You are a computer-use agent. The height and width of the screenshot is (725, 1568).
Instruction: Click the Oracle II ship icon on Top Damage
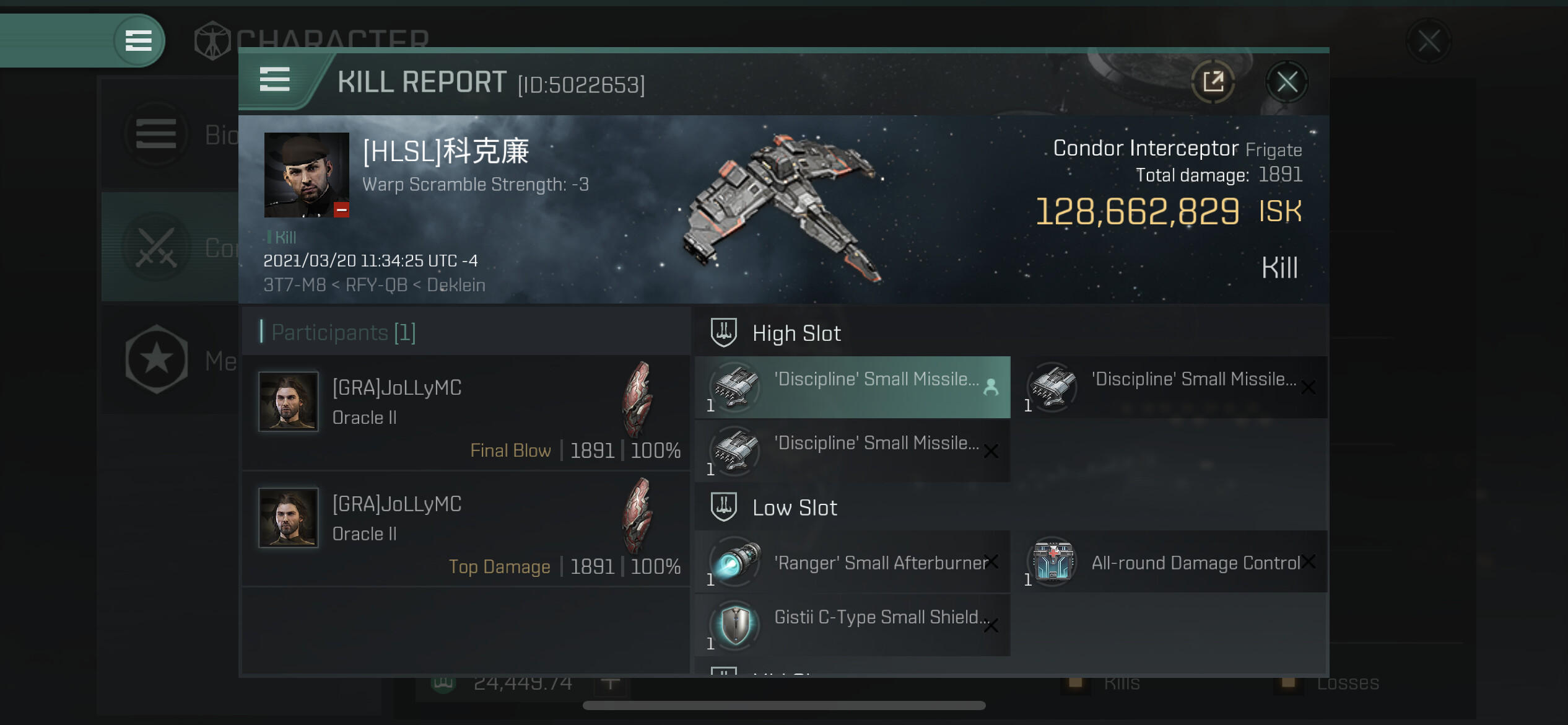[x=638, y=516]
